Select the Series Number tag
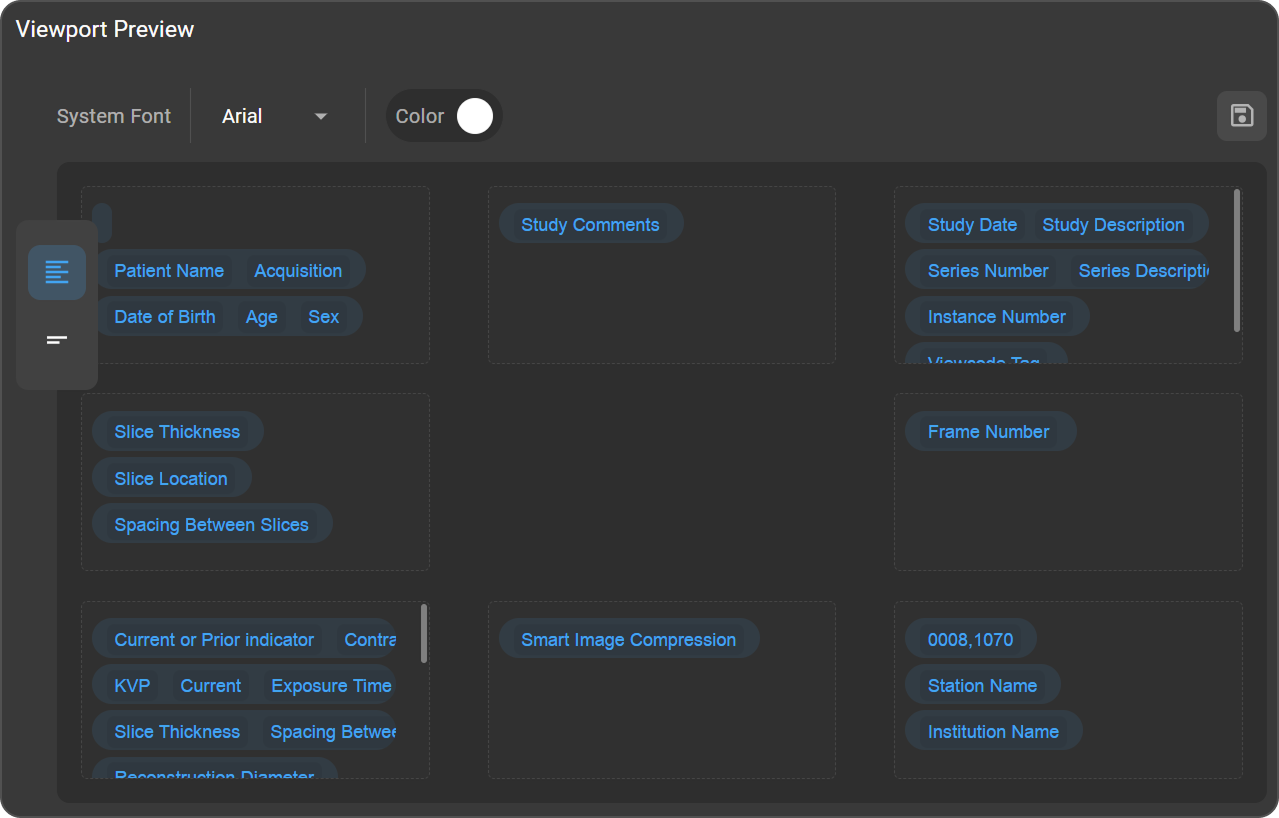 [988, 270]
